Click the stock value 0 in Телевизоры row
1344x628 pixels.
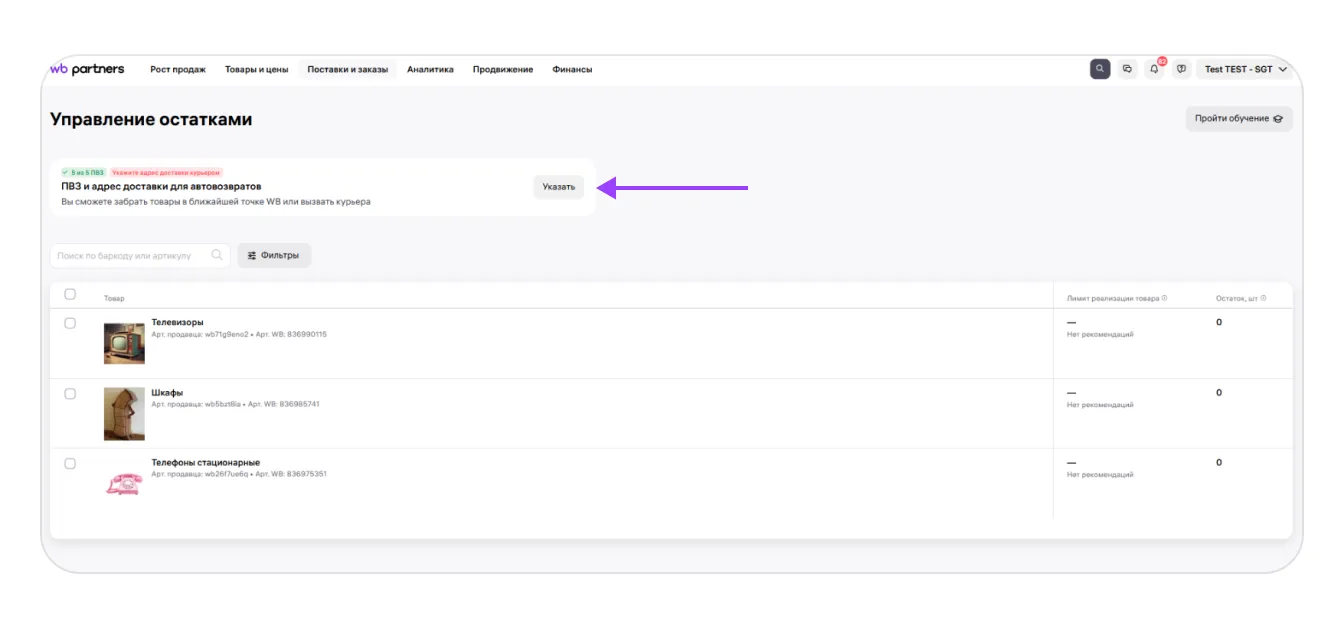(x=1219, y=322)
